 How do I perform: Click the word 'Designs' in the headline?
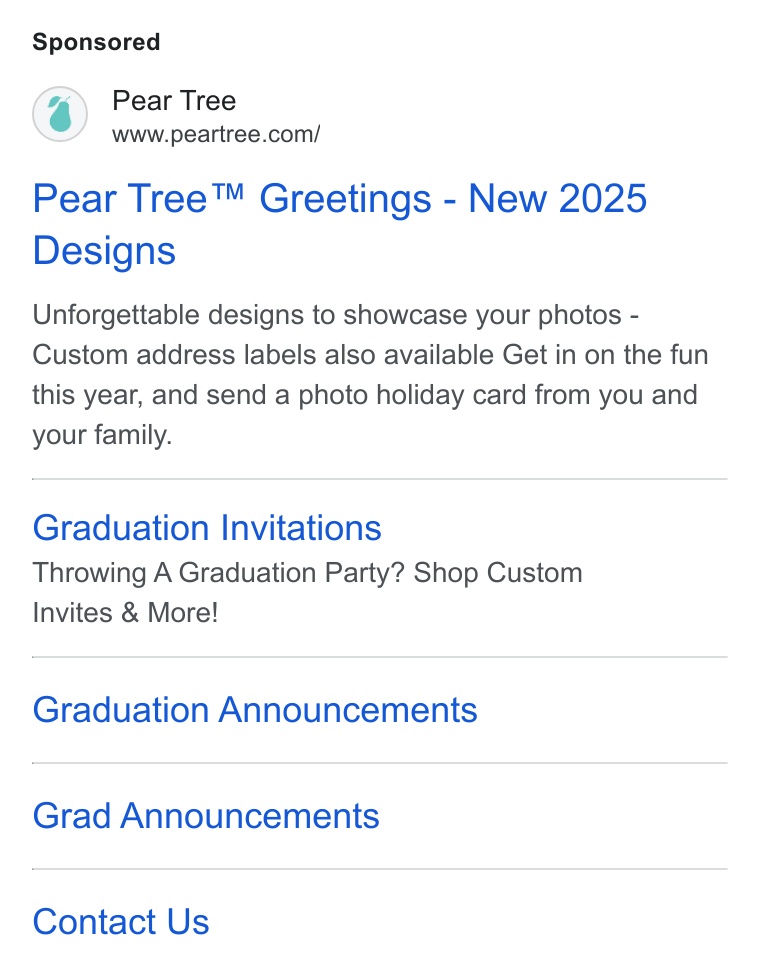pyautogui.click(x=104, y=251)
